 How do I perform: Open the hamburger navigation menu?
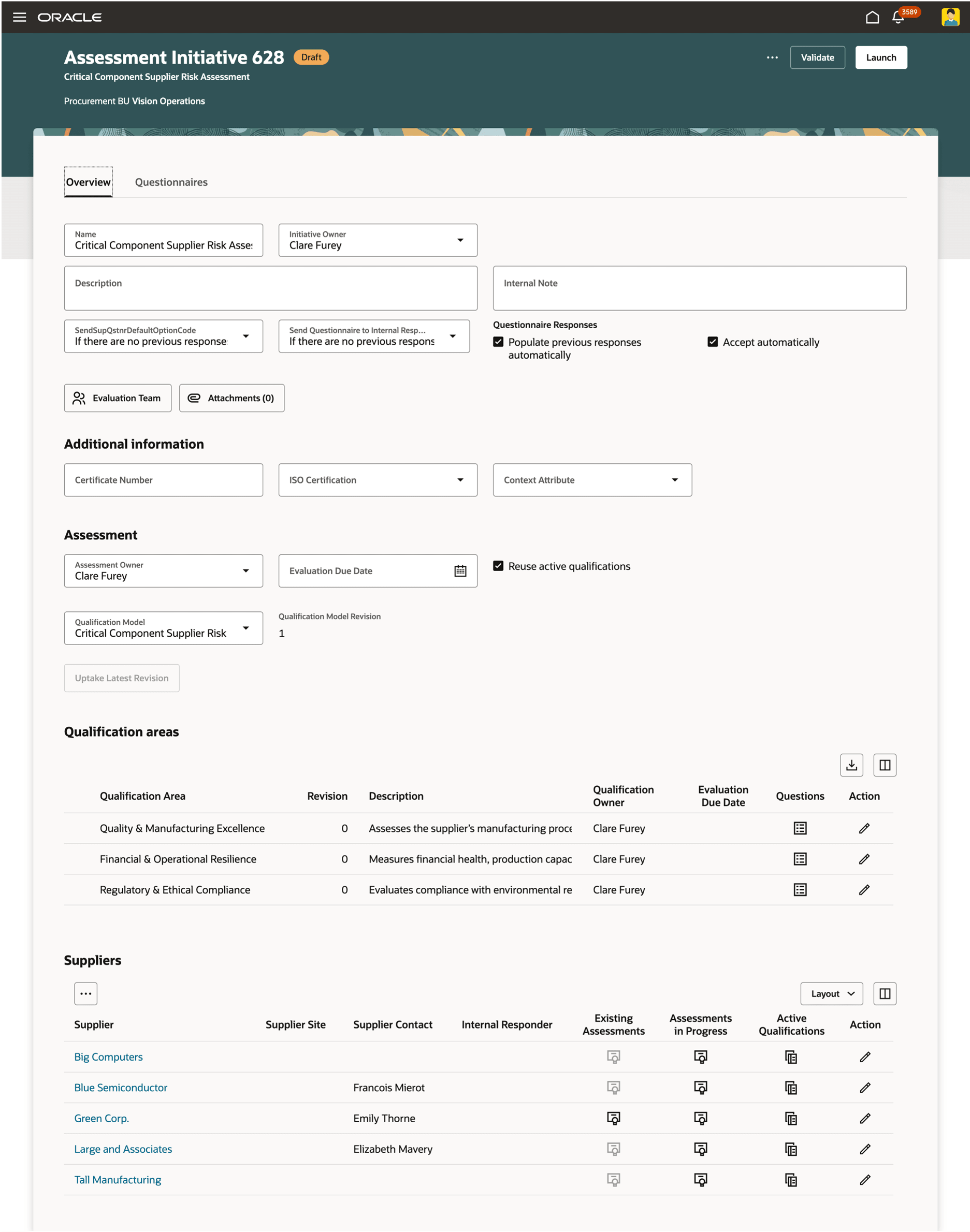[19, 17]
